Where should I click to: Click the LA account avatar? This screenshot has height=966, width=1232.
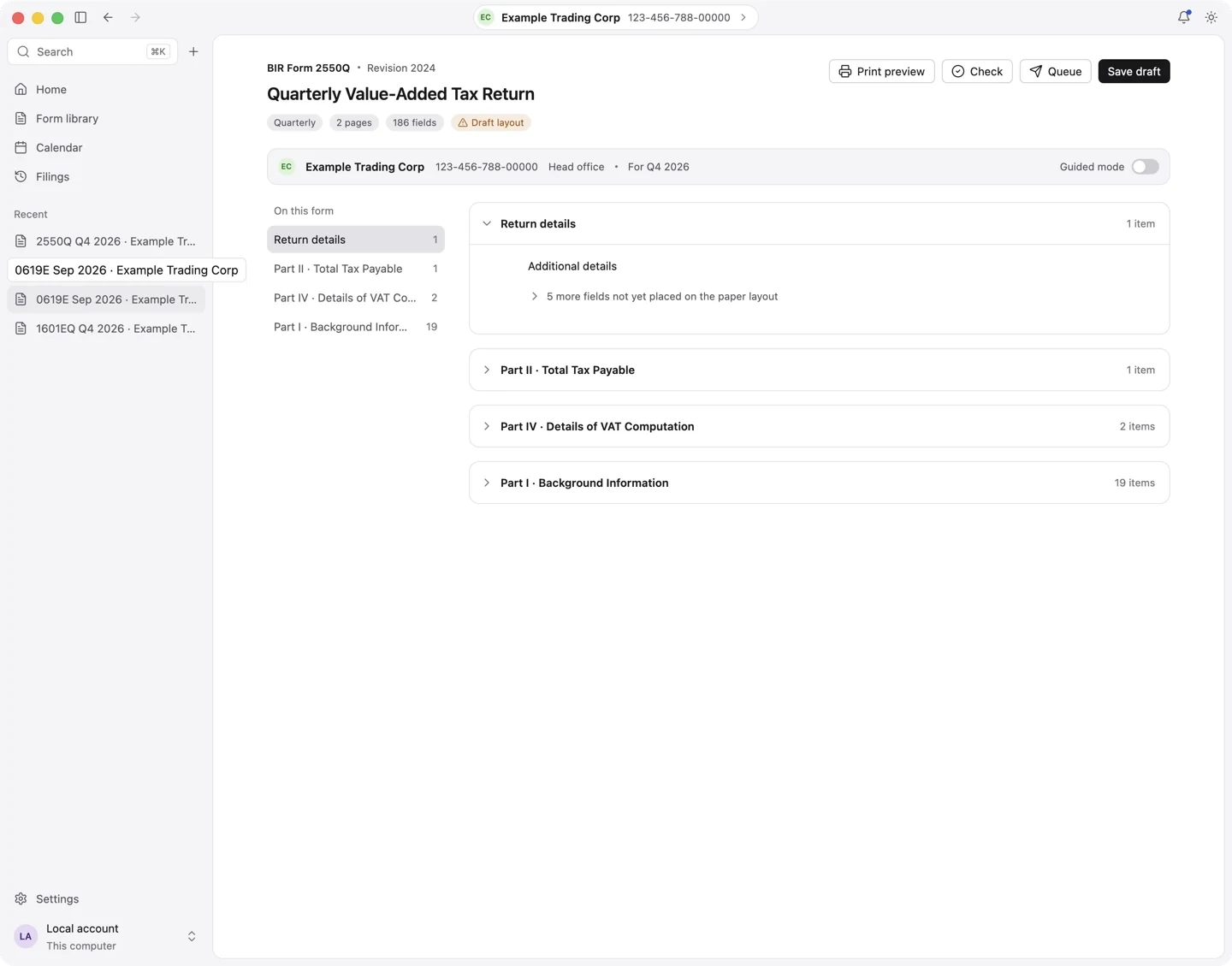(x=26, y=936)
